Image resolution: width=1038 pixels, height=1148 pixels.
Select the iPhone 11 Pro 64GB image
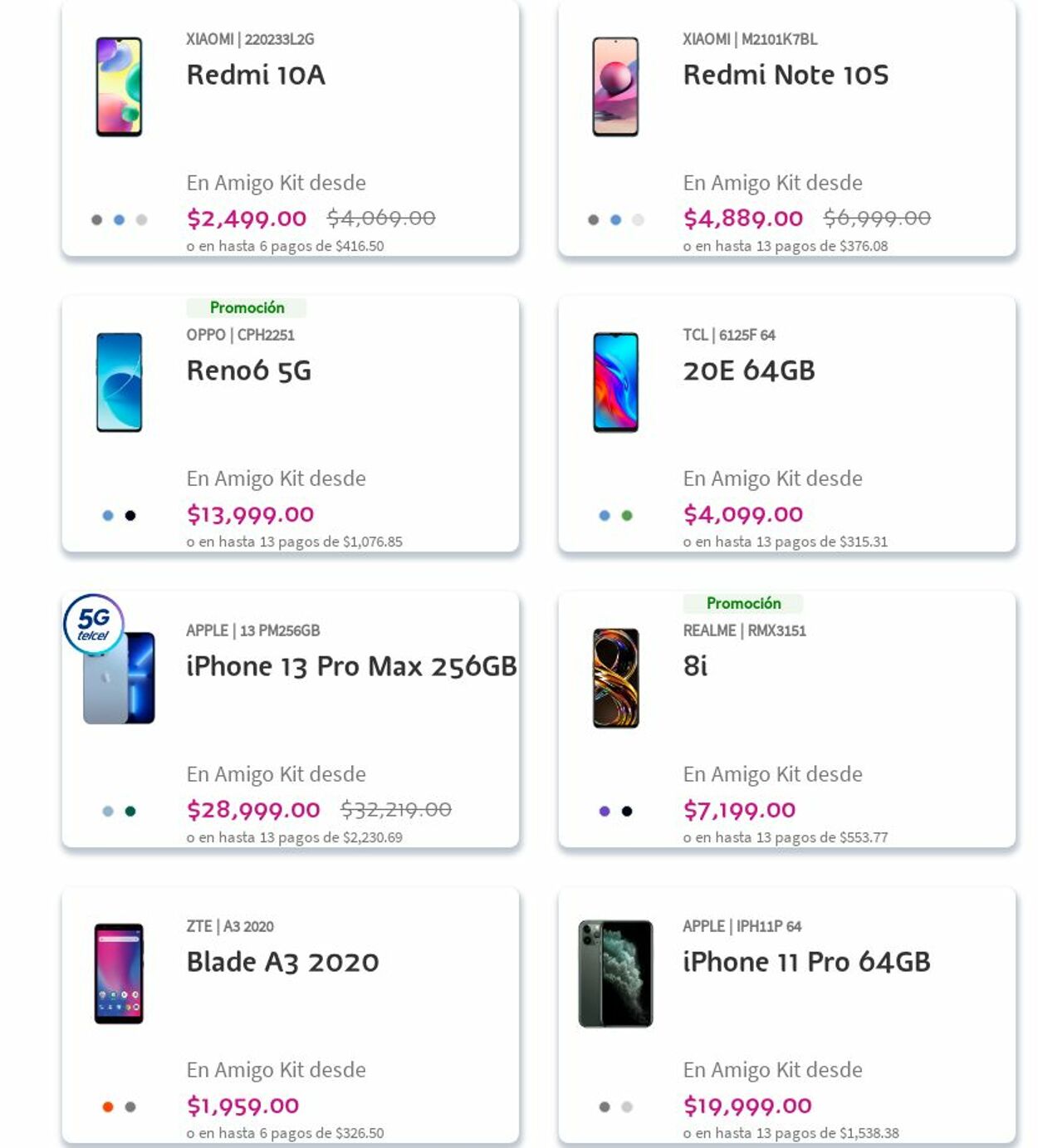[x=615, y=974]
